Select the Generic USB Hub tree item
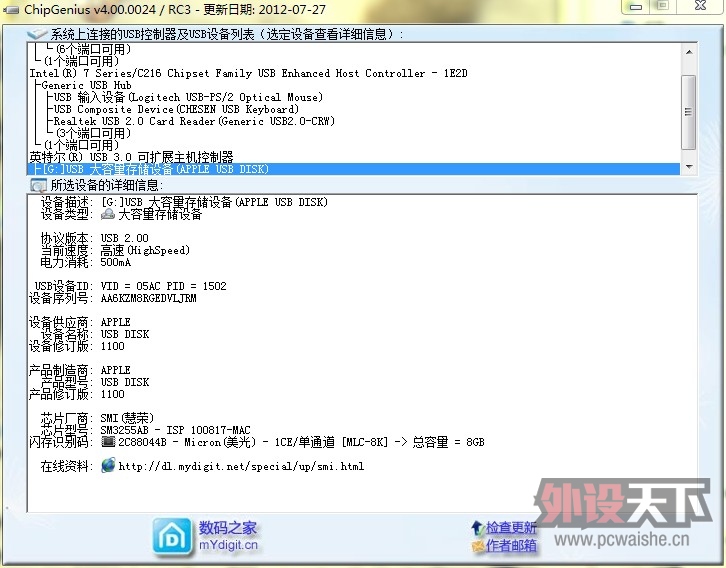 coord(86,85)
